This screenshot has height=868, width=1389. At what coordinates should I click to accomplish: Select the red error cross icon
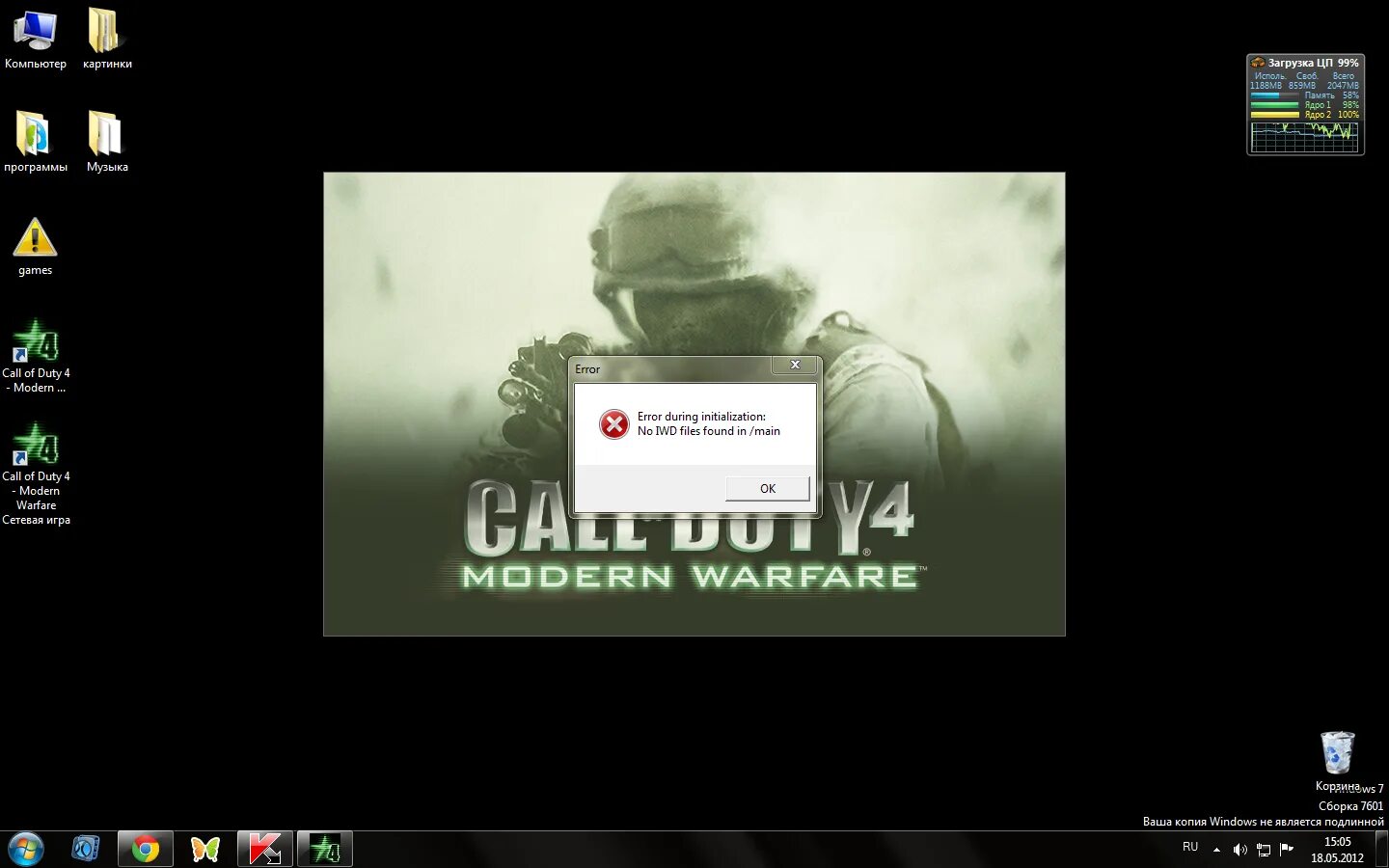[x=614, y=424]
